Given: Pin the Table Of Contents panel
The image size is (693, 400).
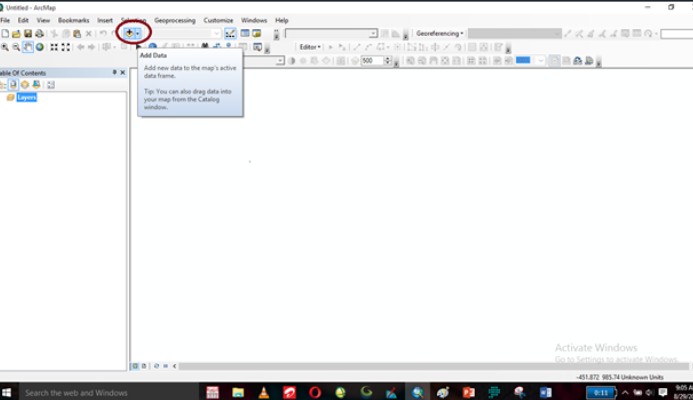Looking at the screenshot, I should pos(114,72).
